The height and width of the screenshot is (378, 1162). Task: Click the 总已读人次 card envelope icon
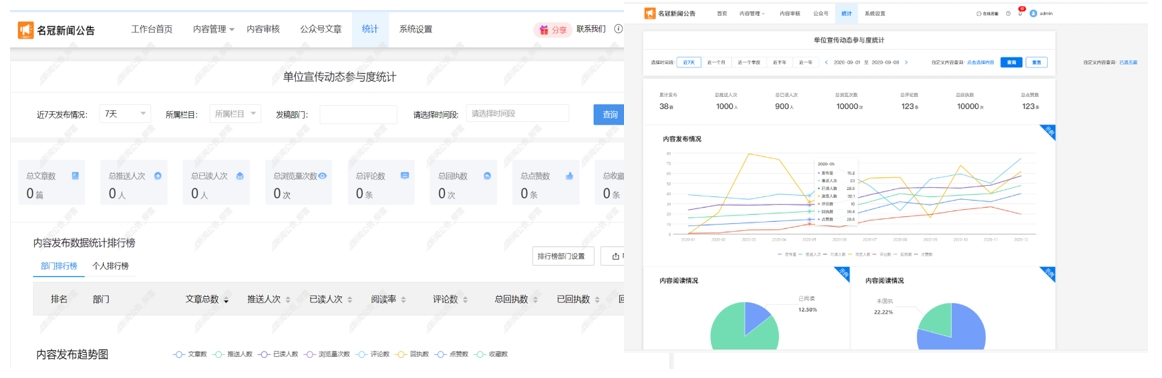(x=240, y=176)
